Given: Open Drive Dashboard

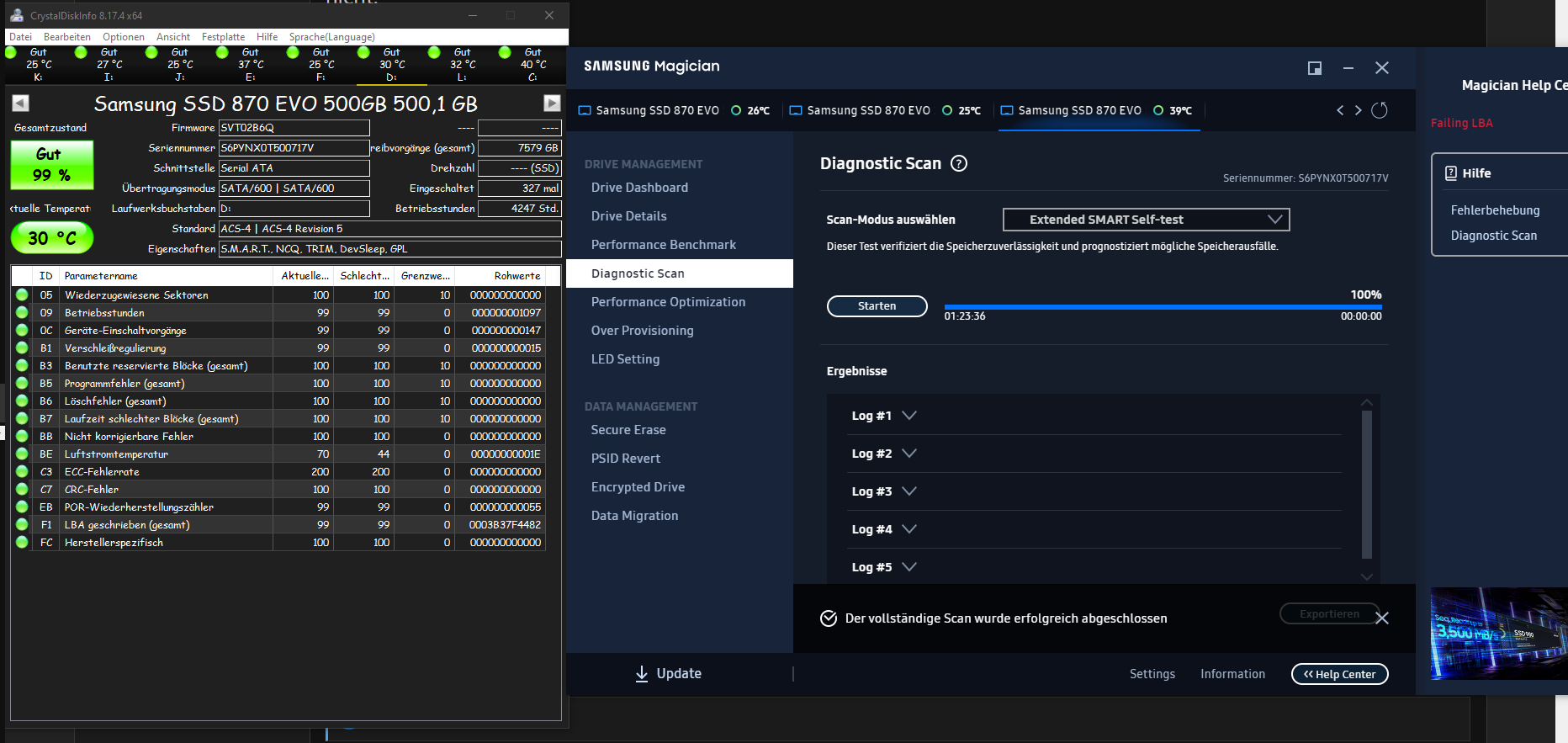Looking at the screenshot, I should 639,188.
